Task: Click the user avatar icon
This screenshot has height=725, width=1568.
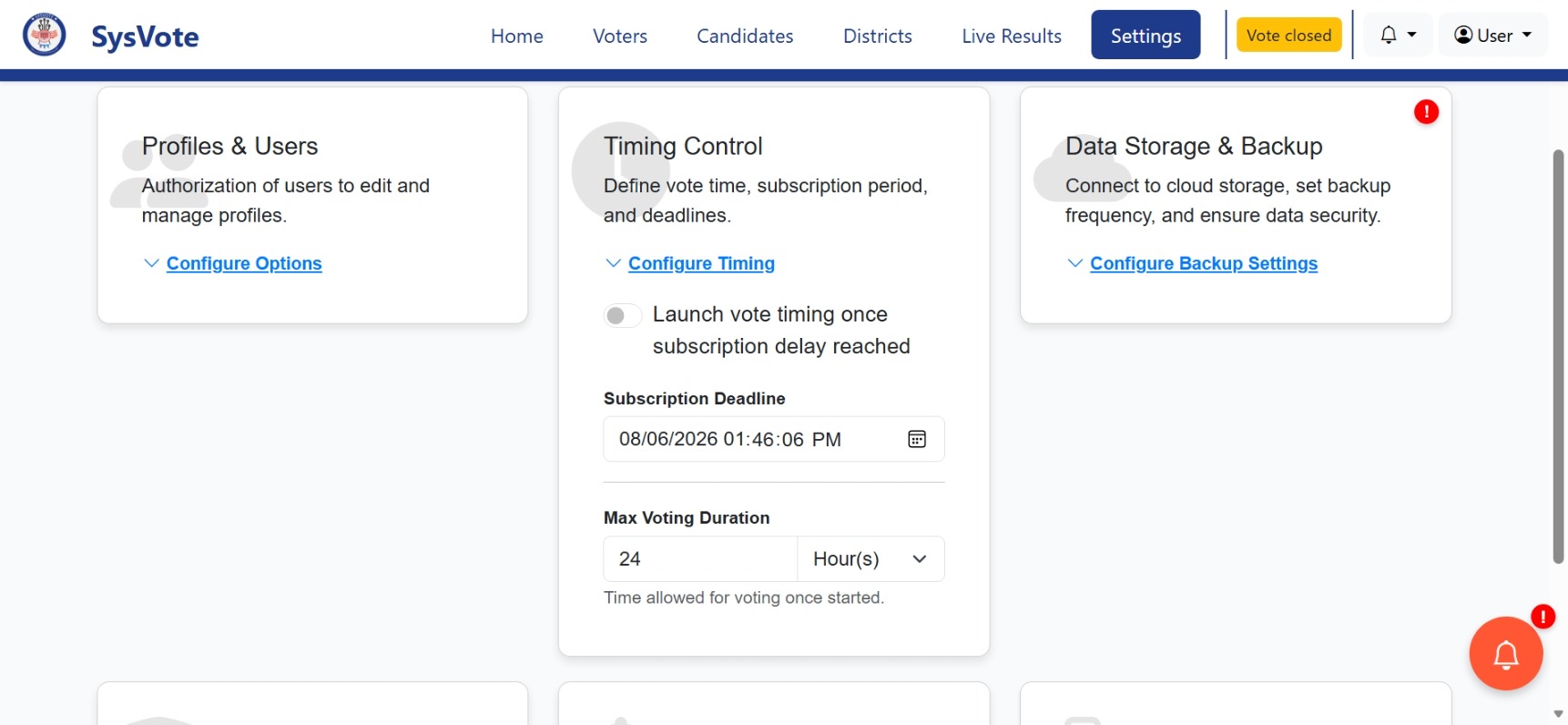Action: (1463, 36)
